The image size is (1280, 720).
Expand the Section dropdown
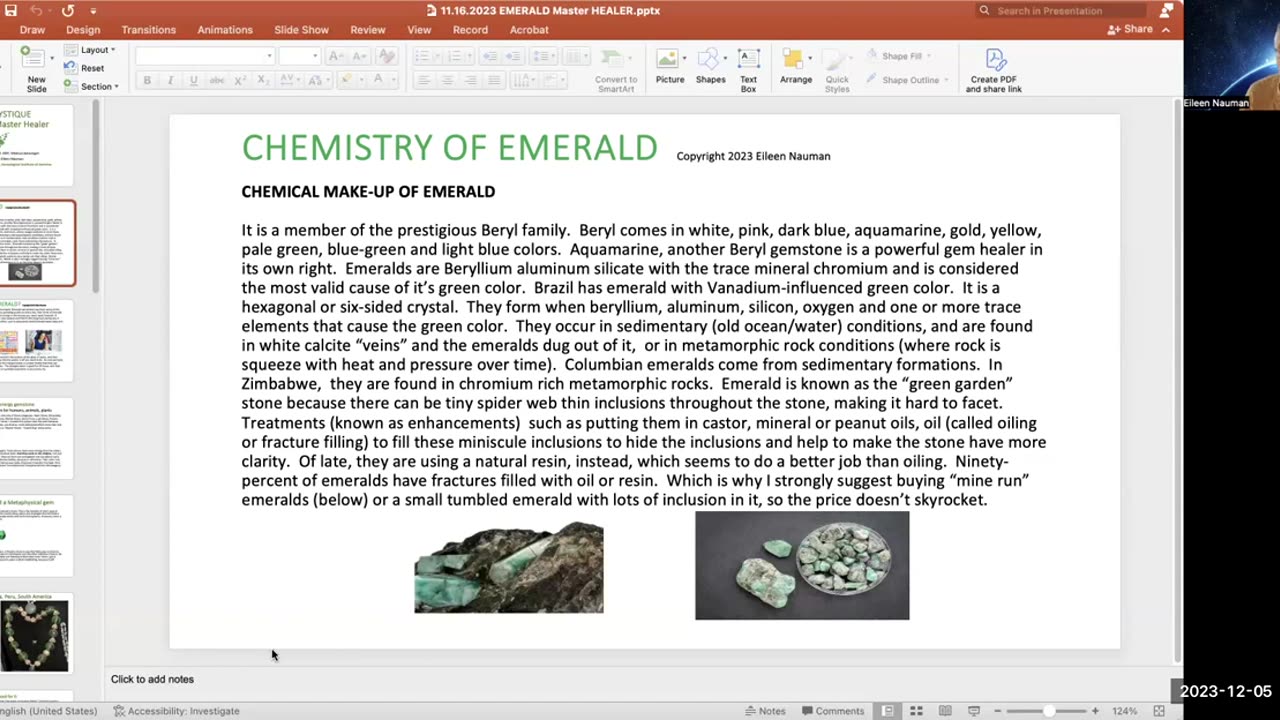pos(91,86)
